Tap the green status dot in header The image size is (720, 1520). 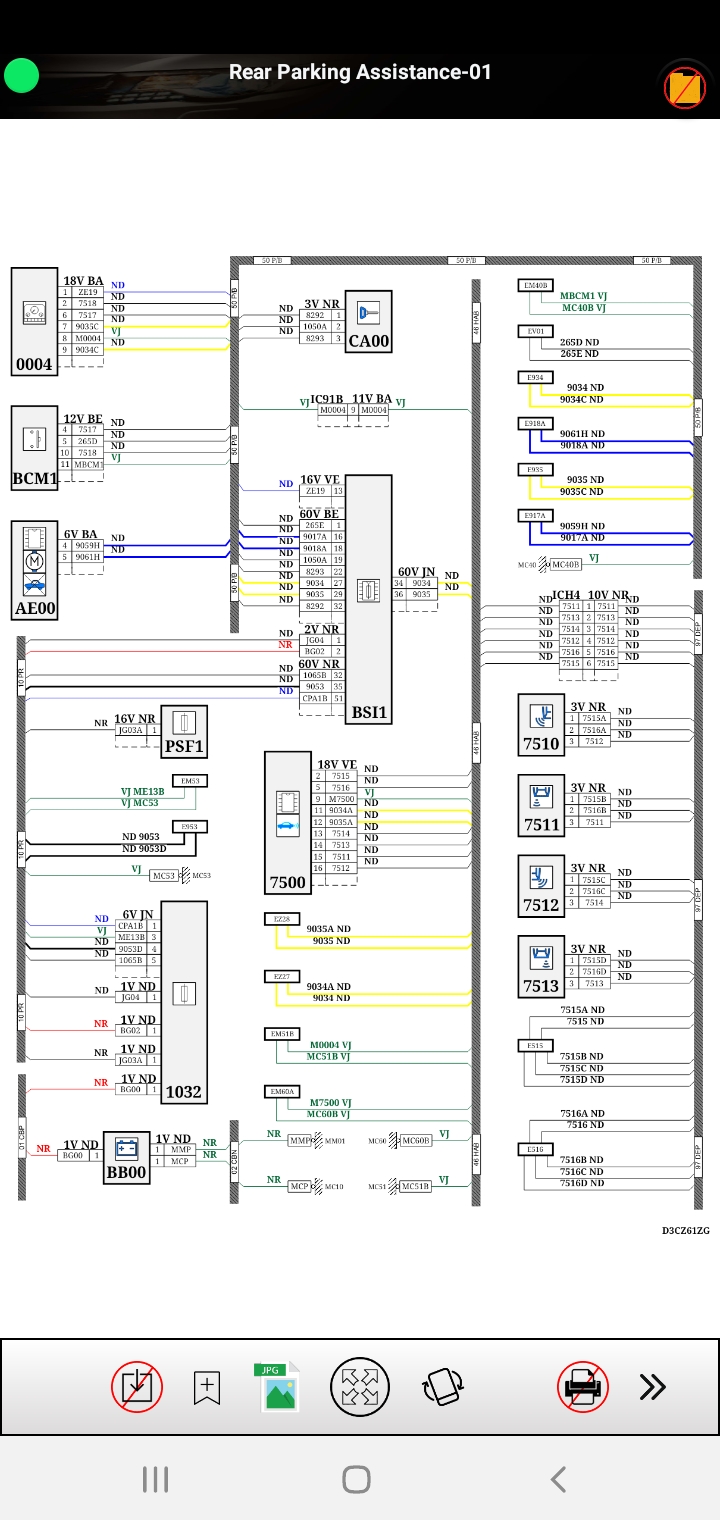[x=21, y=75]
